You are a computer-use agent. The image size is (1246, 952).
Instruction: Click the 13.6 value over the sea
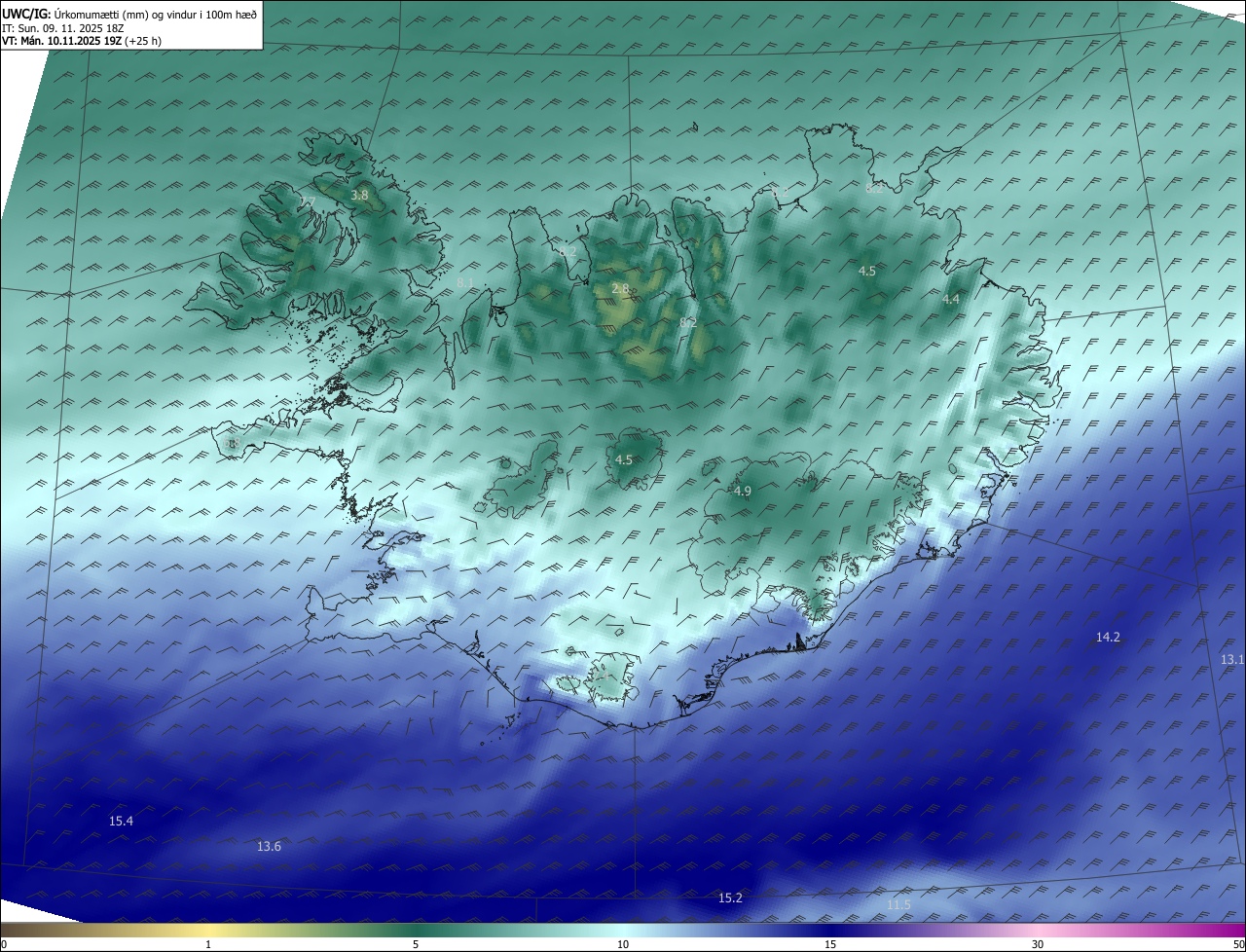pos(269,846)
